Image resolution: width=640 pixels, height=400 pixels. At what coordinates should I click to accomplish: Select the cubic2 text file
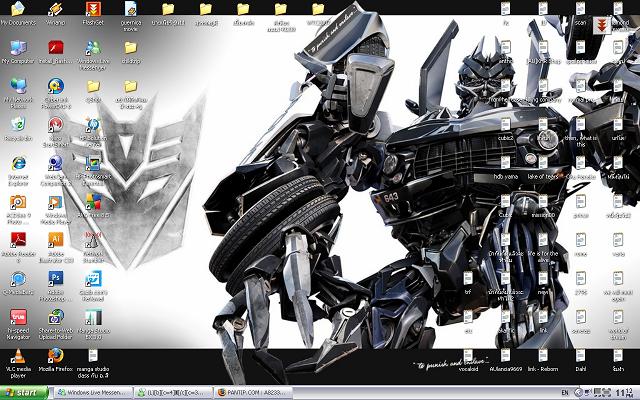(505, 129)
